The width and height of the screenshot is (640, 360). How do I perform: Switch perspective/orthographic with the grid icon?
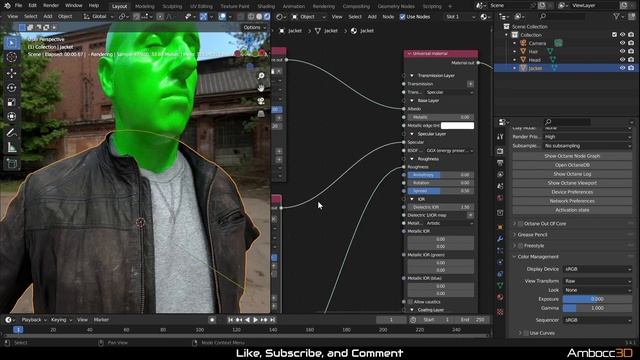(x=261, y=113)
